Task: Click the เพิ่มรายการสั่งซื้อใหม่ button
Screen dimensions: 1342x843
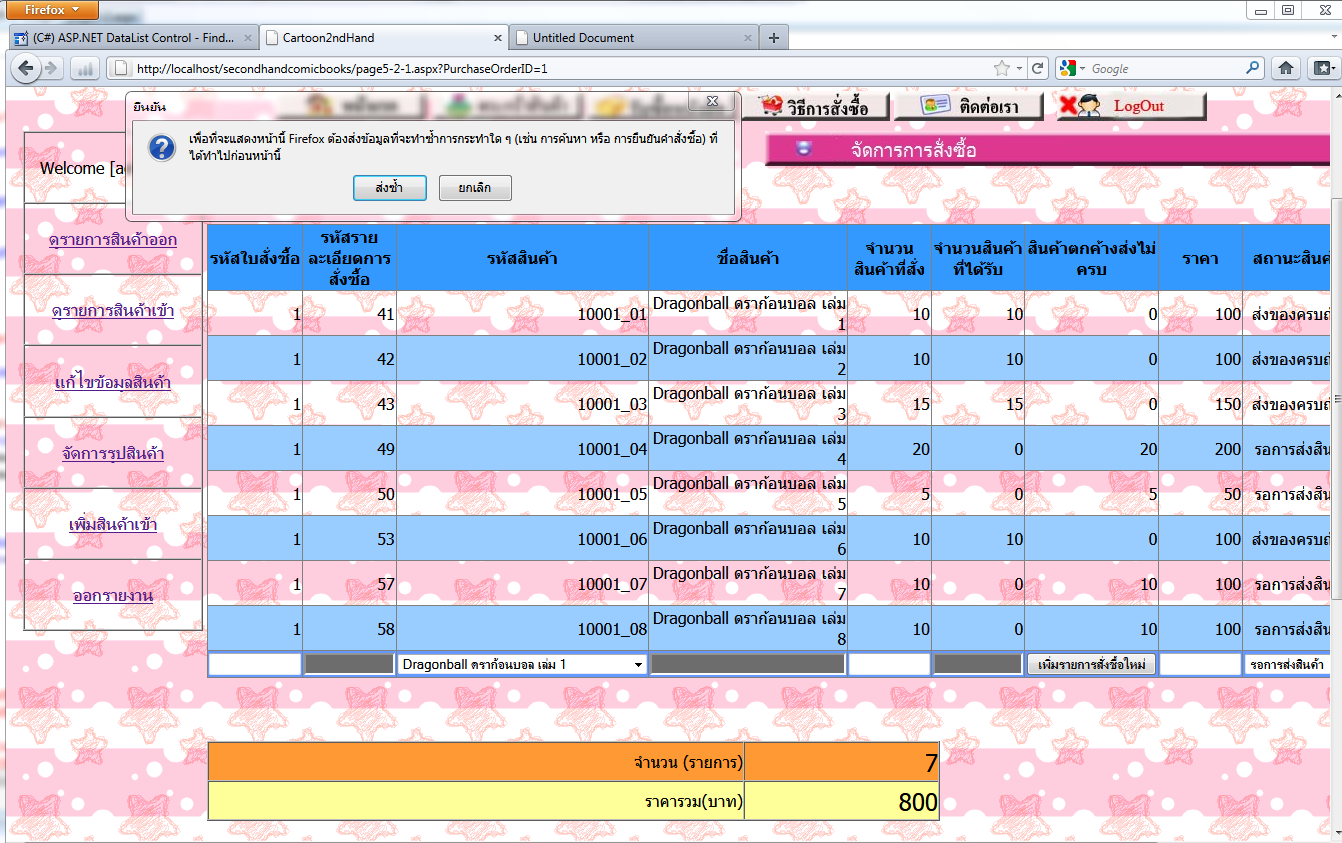Action: (x=1091, y=665)
